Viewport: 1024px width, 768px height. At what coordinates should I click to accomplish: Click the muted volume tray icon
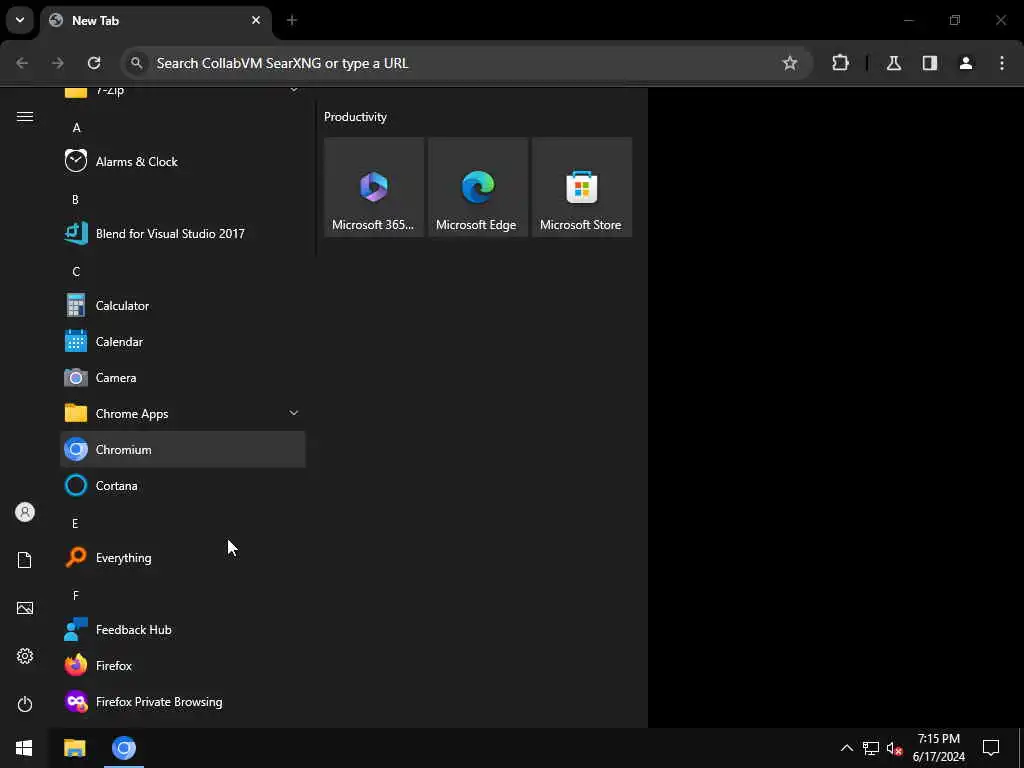click(894, 748)
